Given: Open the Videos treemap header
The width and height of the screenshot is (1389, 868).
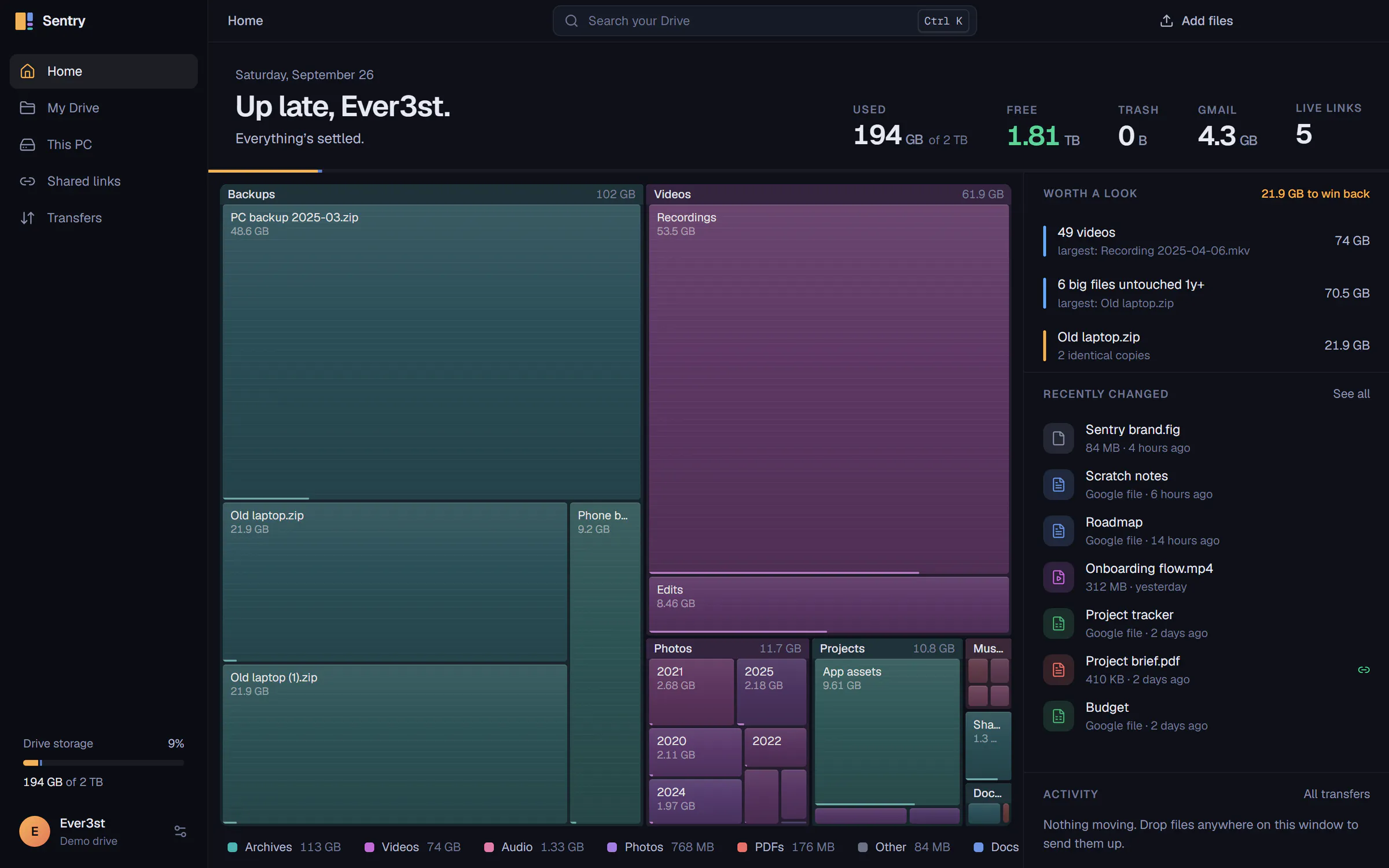Looking at the screenshot, I should point(829,194).
